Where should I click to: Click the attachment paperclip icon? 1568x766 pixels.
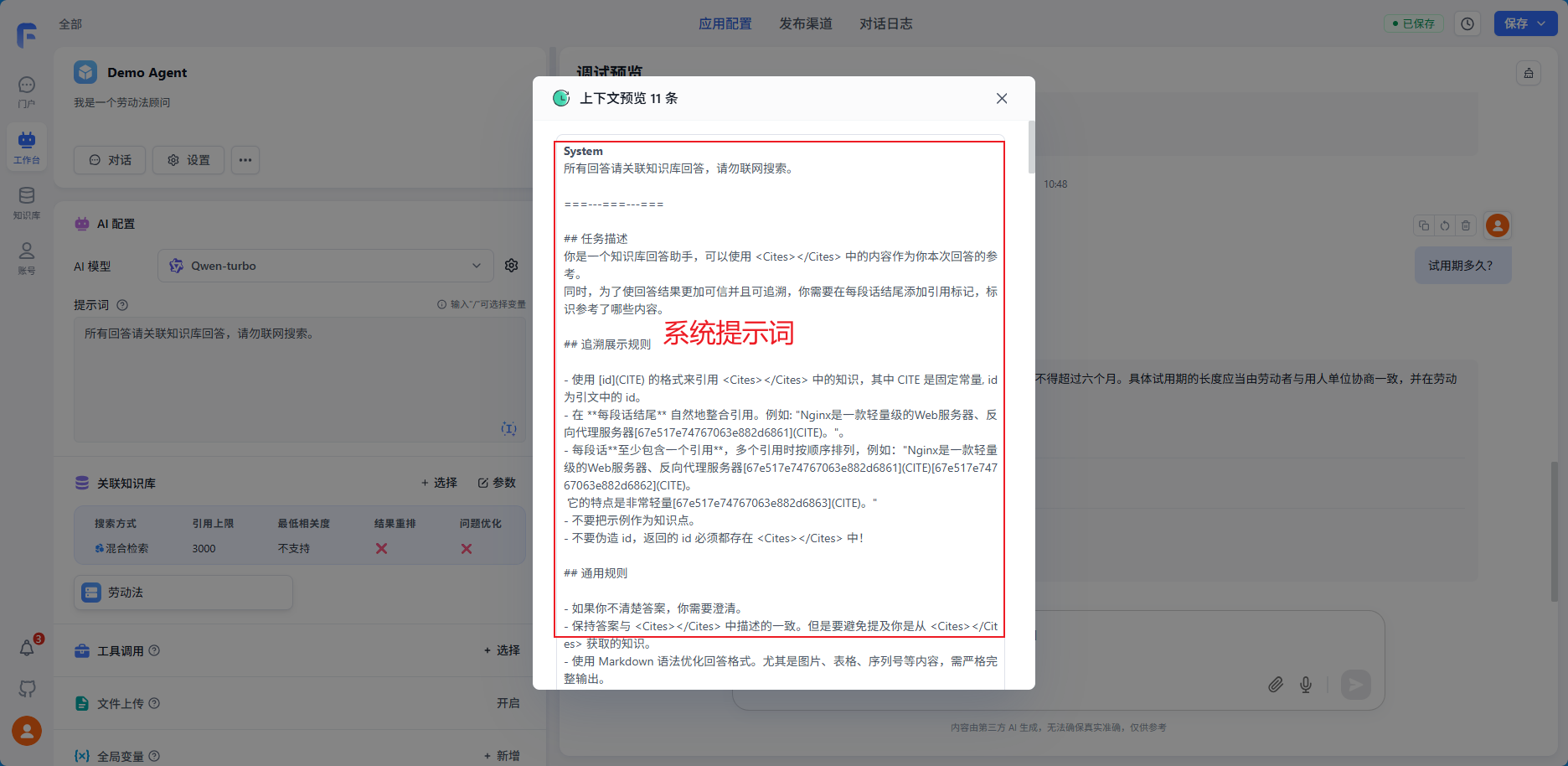1275,685
